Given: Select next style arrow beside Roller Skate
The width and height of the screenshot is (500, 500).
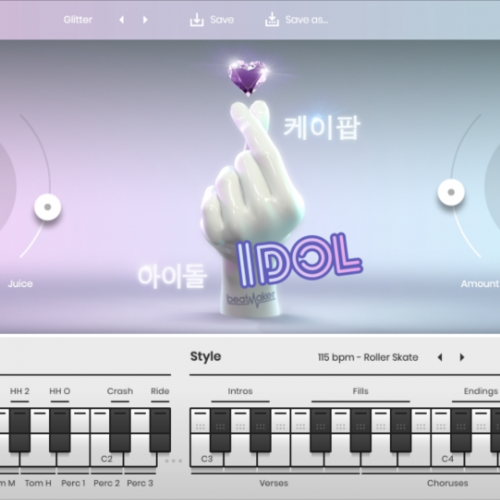Looking at the screenshot, I should click(x=462, y=357).
